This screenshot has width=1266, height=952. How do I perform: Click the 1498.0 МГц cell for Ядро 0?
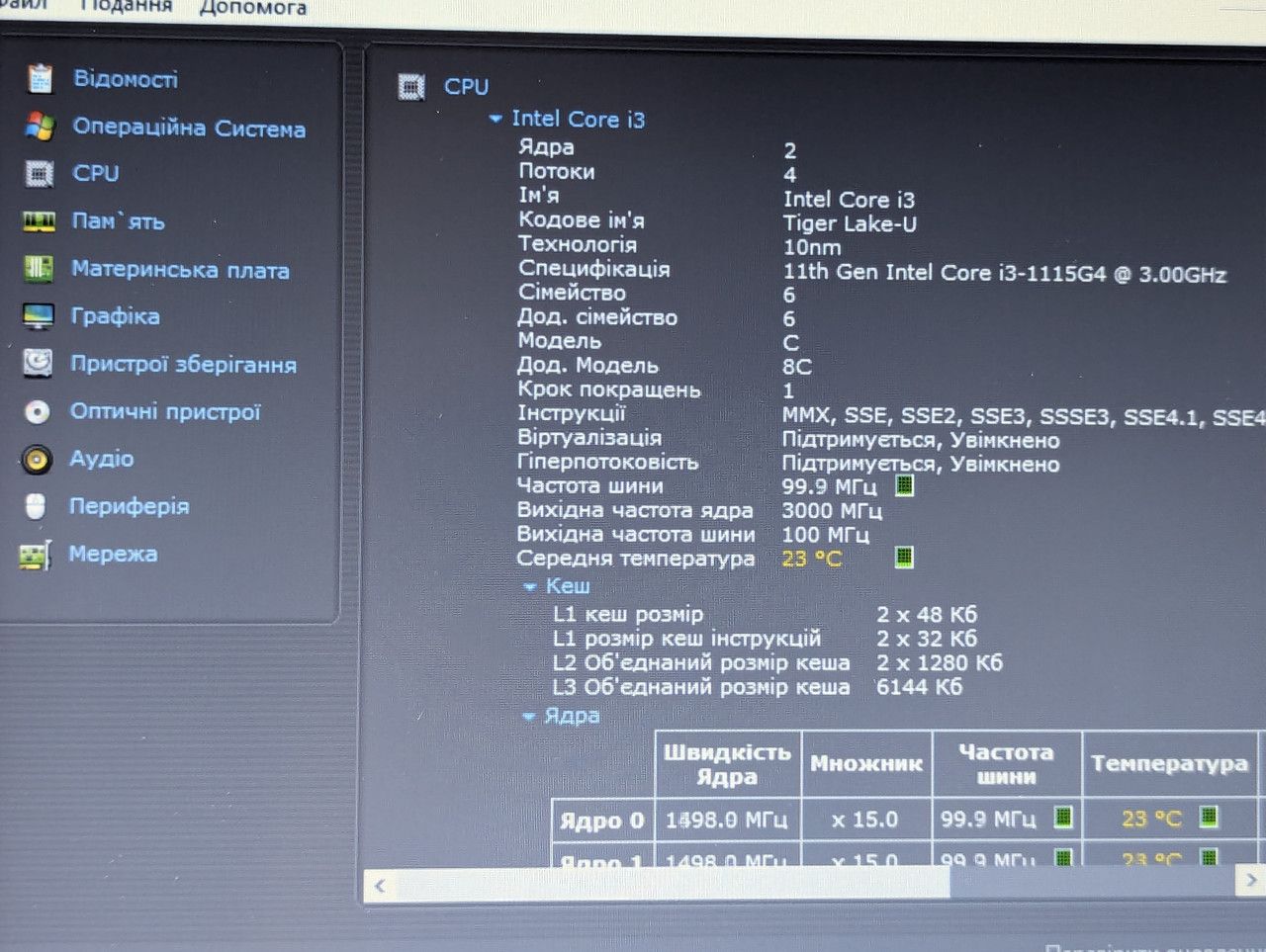click(x=727, y=820)
